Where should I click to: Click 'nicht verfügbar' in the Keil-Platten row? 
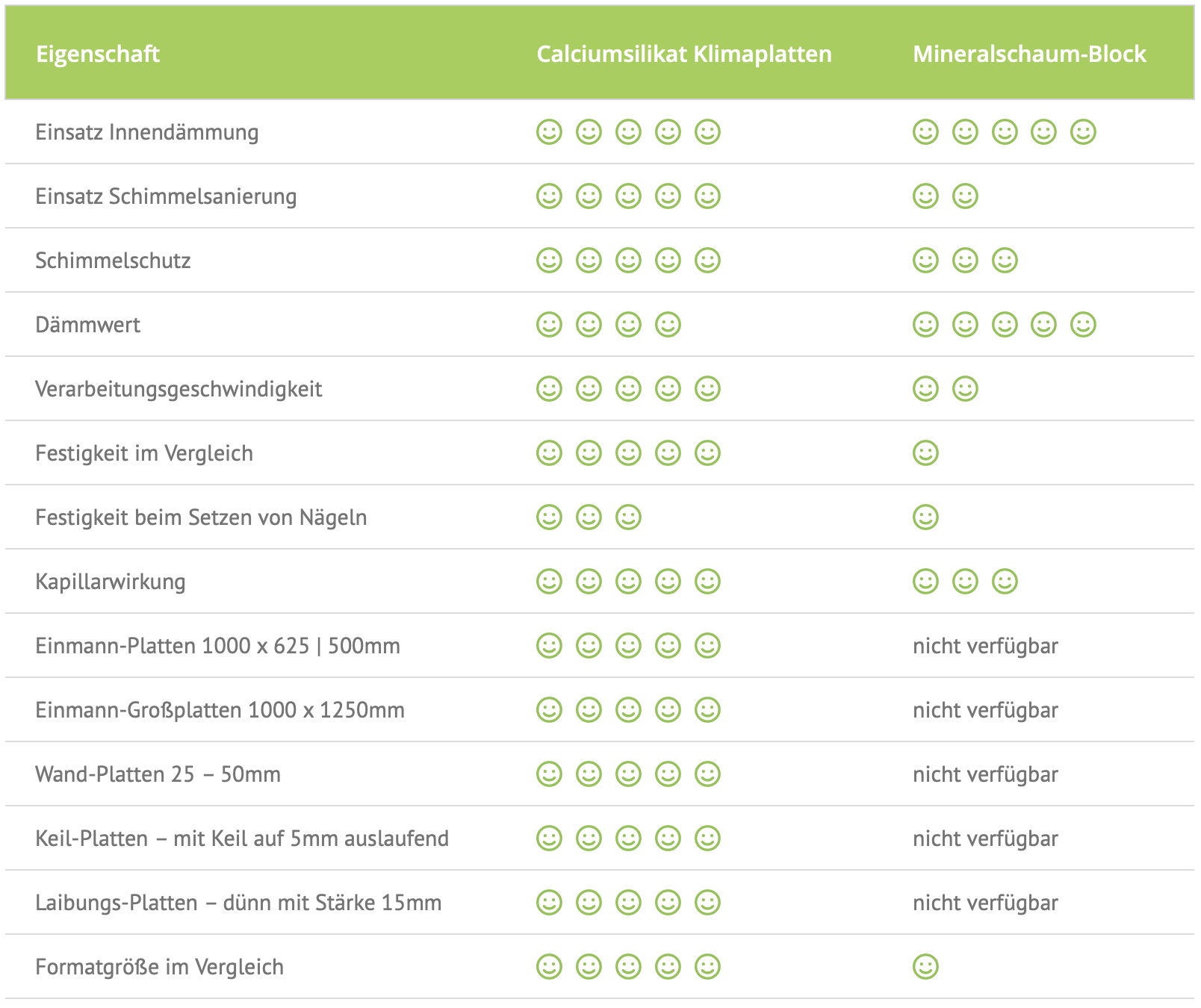(985, 839)
